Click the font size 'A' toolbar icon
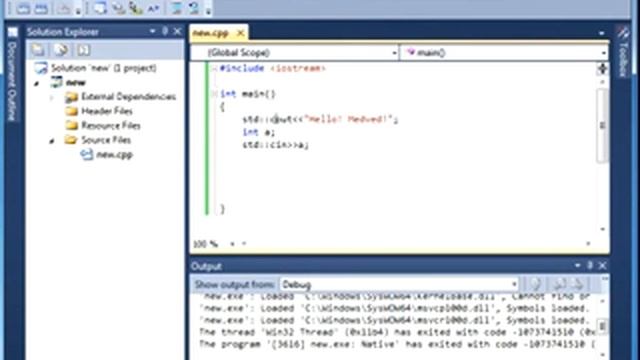 [153, 8]
